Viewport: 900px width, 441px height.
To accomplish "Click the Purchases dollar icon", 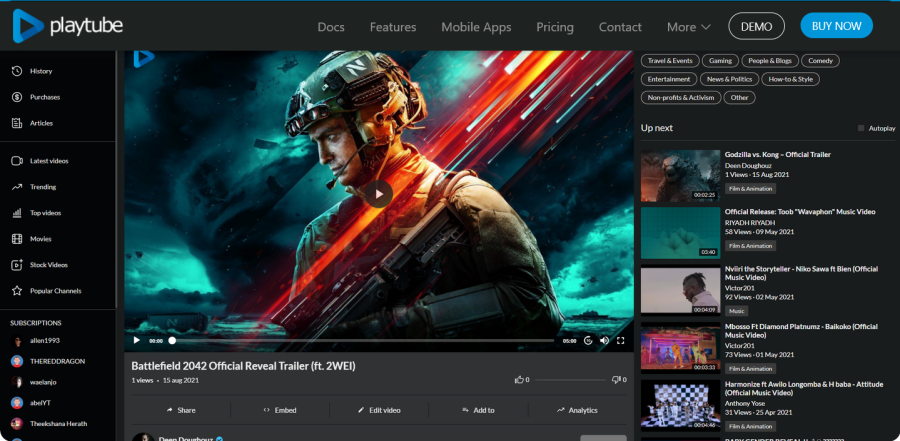I will click(x=17, y=97).
